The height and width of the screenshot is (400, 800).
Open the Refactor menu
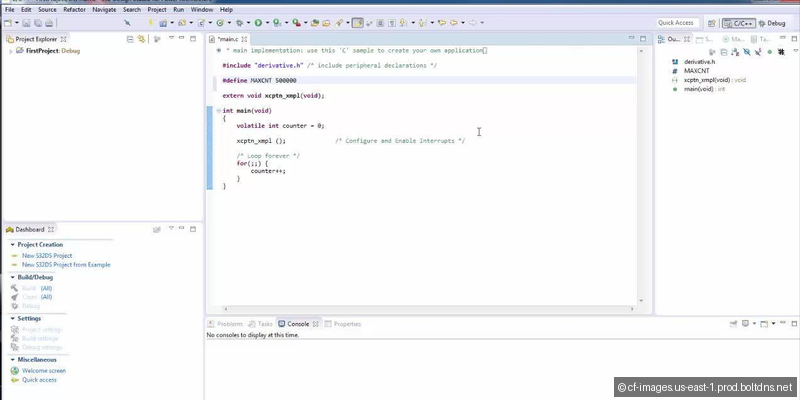(74, 9)
